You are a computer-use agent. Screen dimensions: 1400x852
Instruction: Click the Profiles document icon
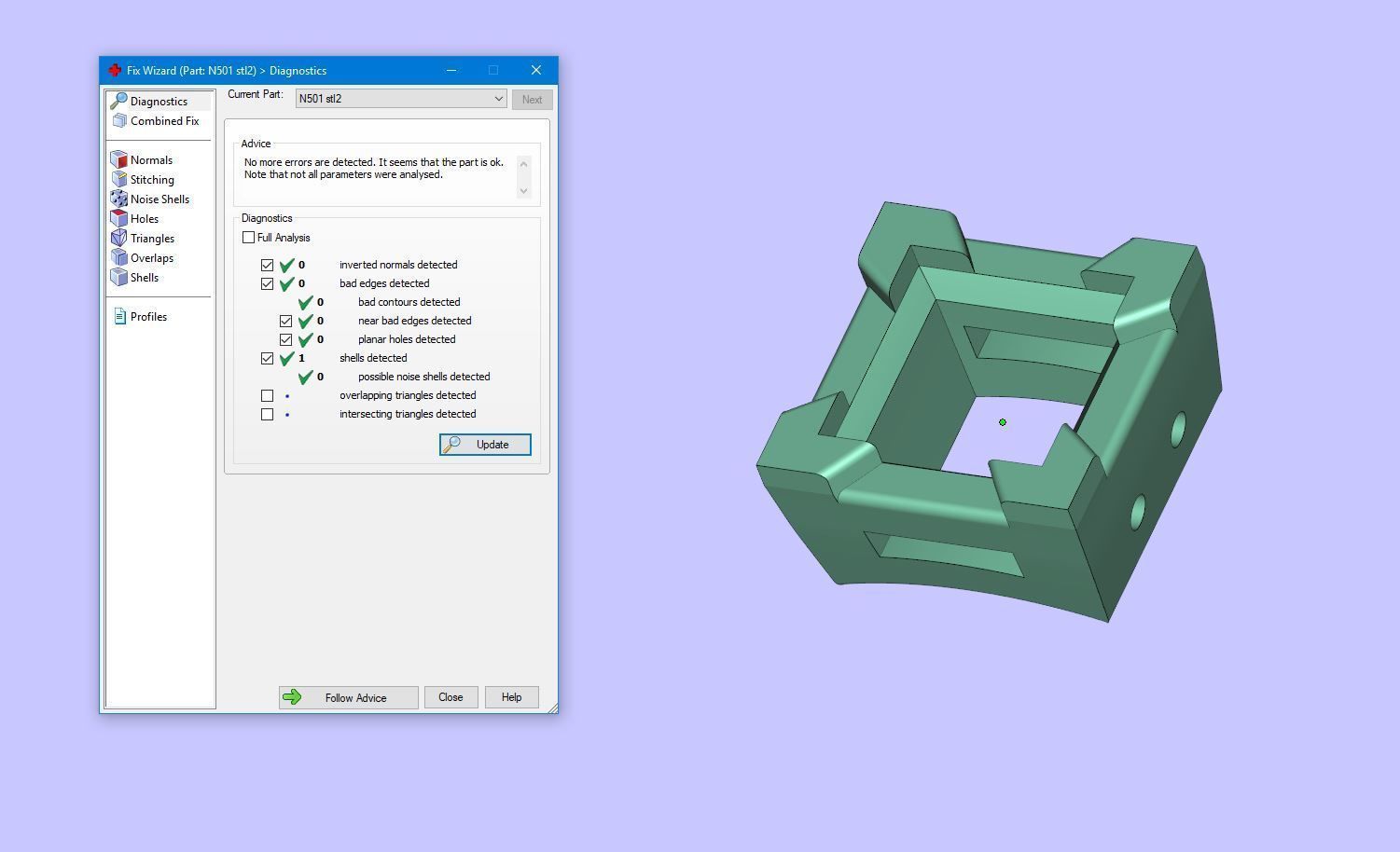(x=119, y=316)
